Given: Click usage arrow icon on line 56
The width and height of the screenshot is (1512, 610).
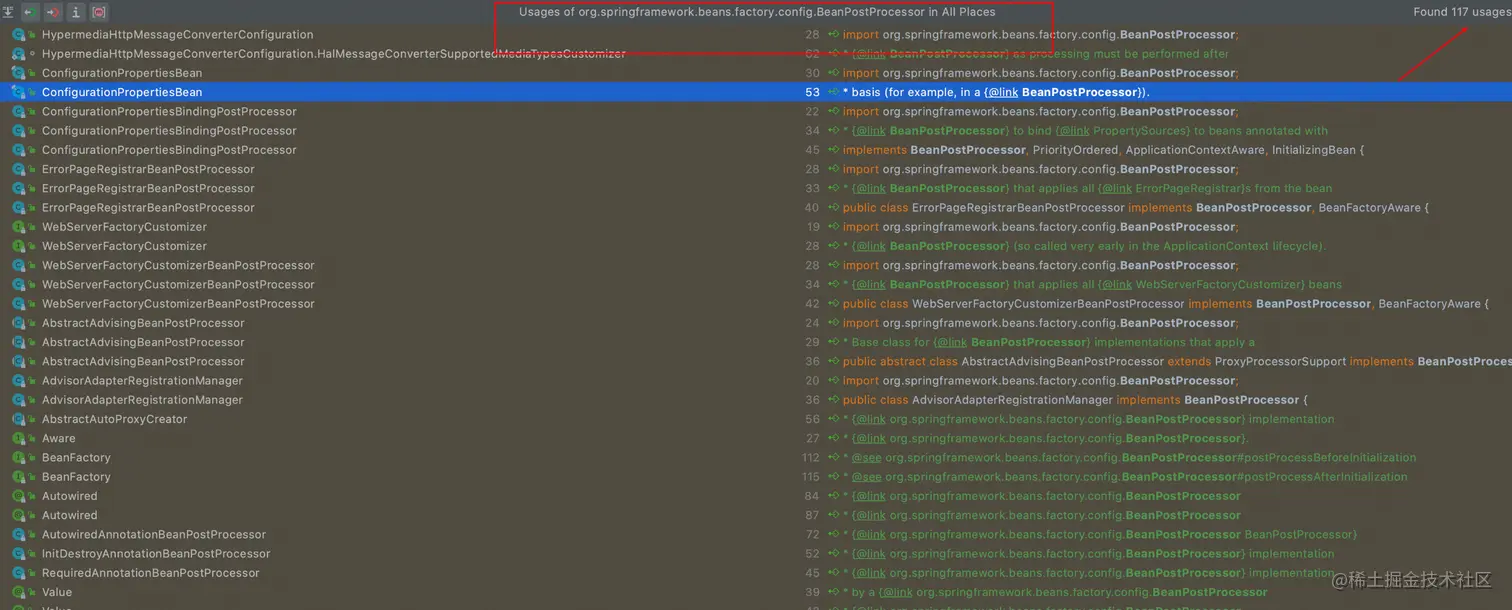Looking at the screenshot, I should (x=833, y=419).
